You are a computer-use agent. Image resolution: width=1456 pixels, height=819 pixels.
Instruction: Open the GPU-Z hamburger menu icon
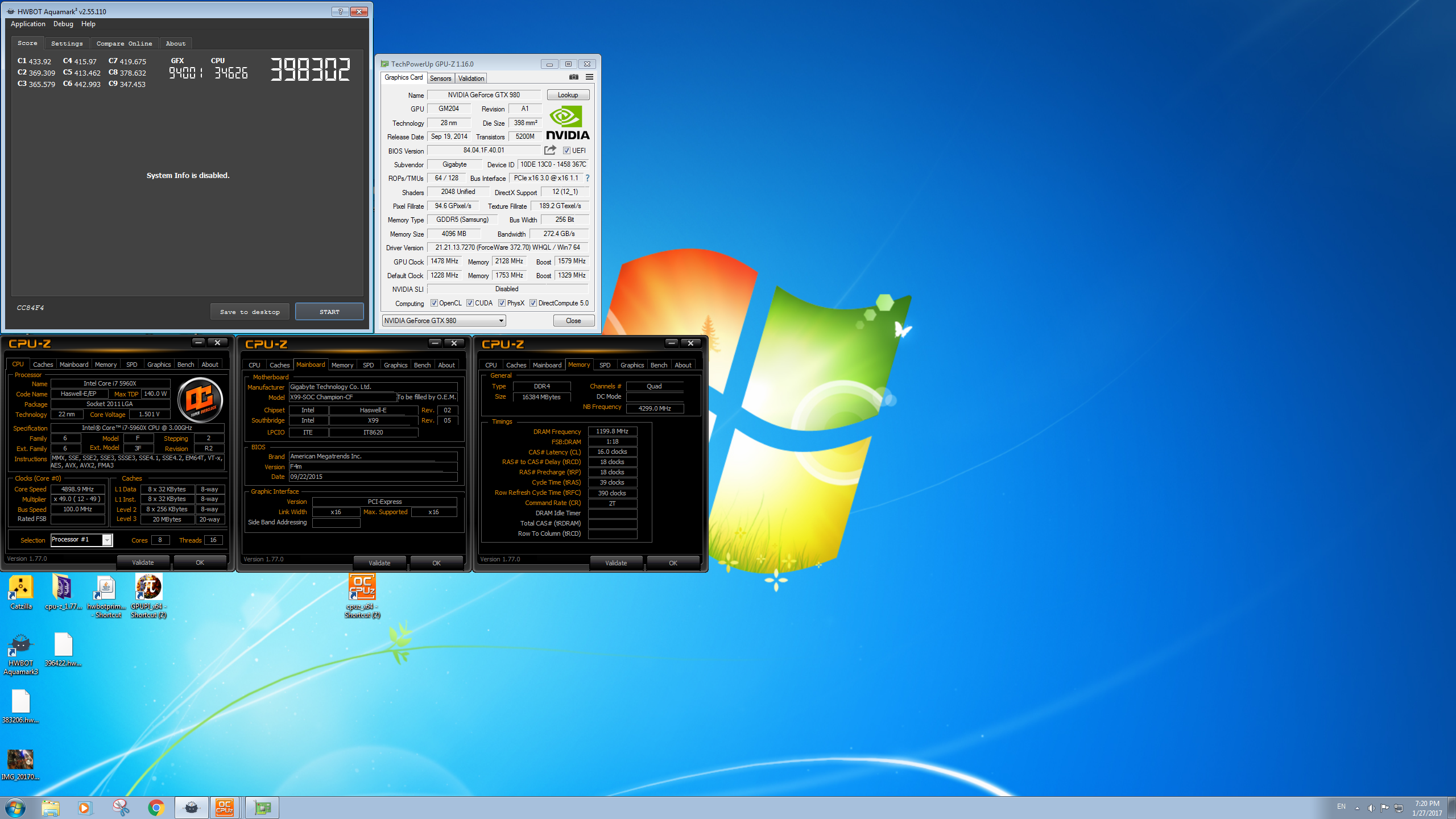589,77
